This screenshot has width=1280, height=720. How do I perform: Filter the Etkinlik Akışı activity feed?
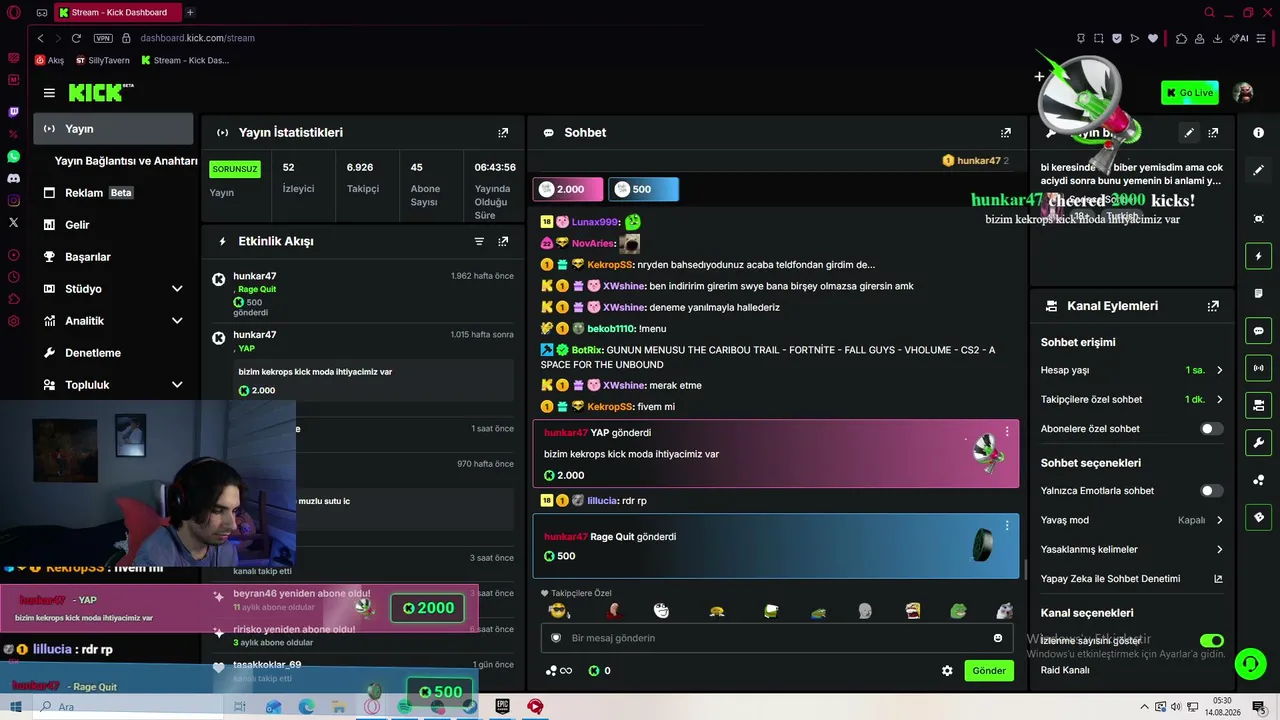(479, 241)
